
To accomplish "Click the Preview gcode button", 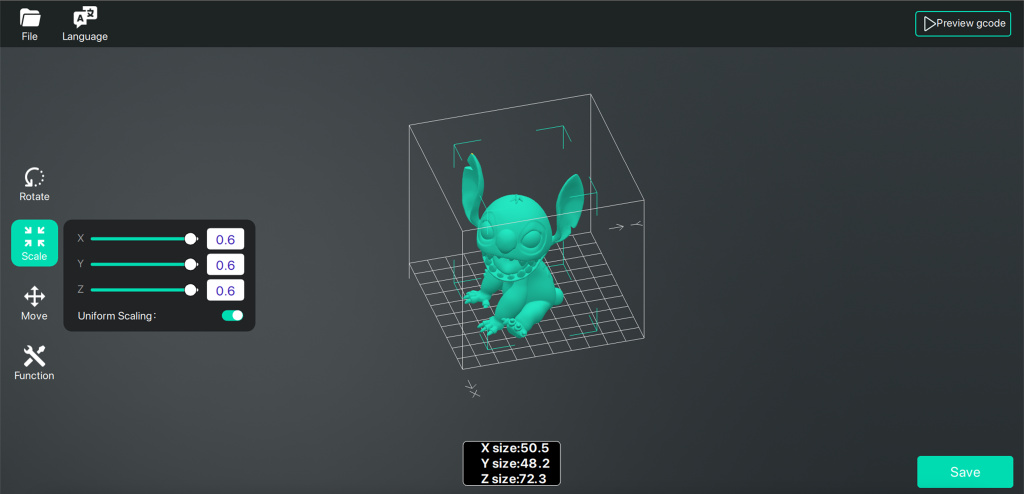I will [963, 23].
